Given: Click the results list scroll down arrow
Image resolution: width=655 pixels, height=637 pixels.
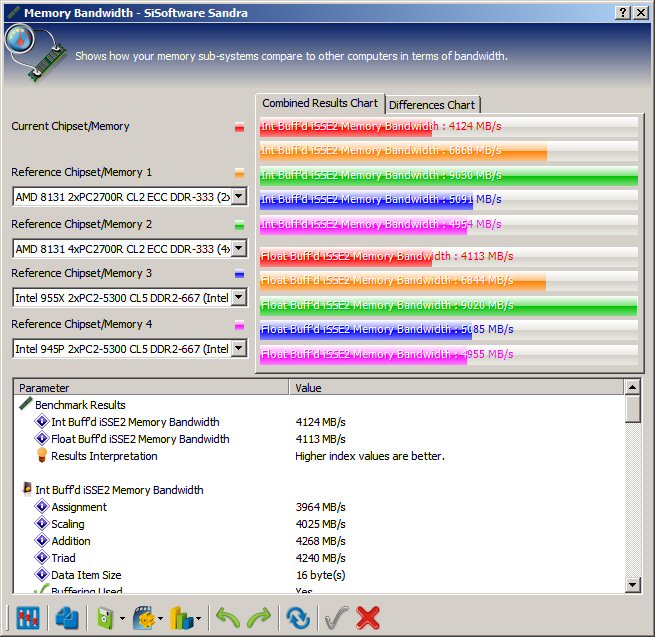Looking at the screenshot, I should point(632,585).
